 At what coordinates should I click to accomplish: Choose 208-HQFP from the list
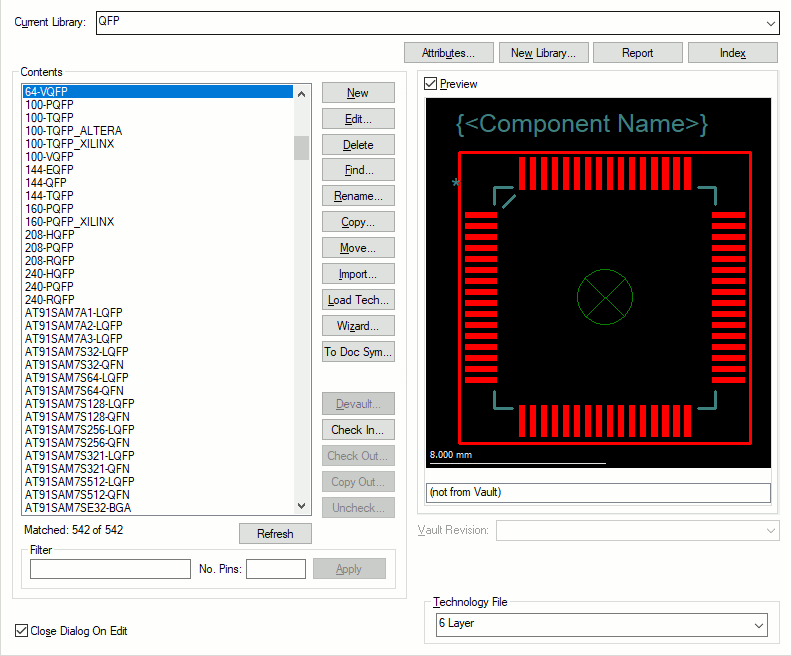49,235
